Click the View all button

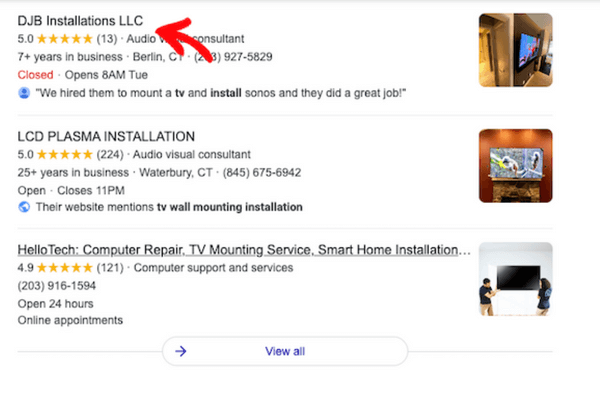coord(285,351)
